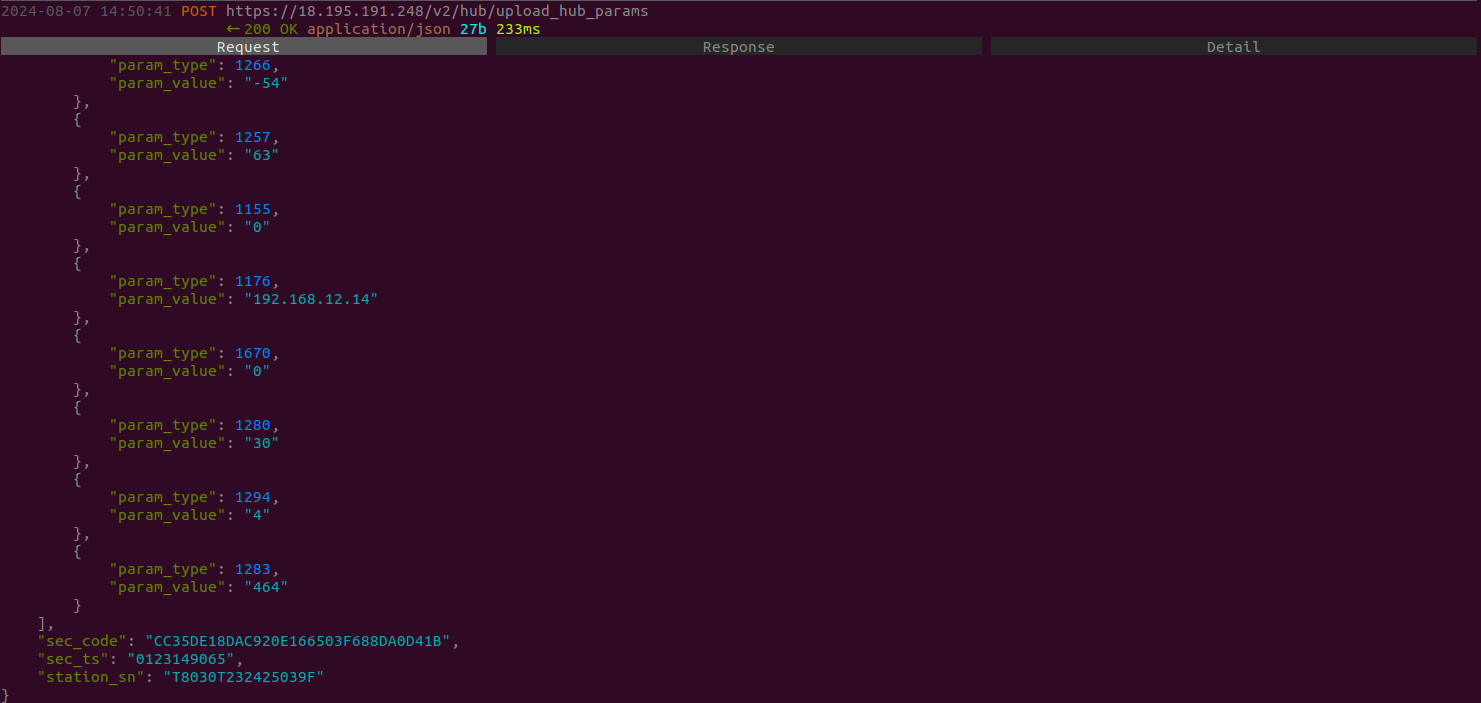Select param_value "464"
The width and height of the screenshot is (1481, 703).
266,587
